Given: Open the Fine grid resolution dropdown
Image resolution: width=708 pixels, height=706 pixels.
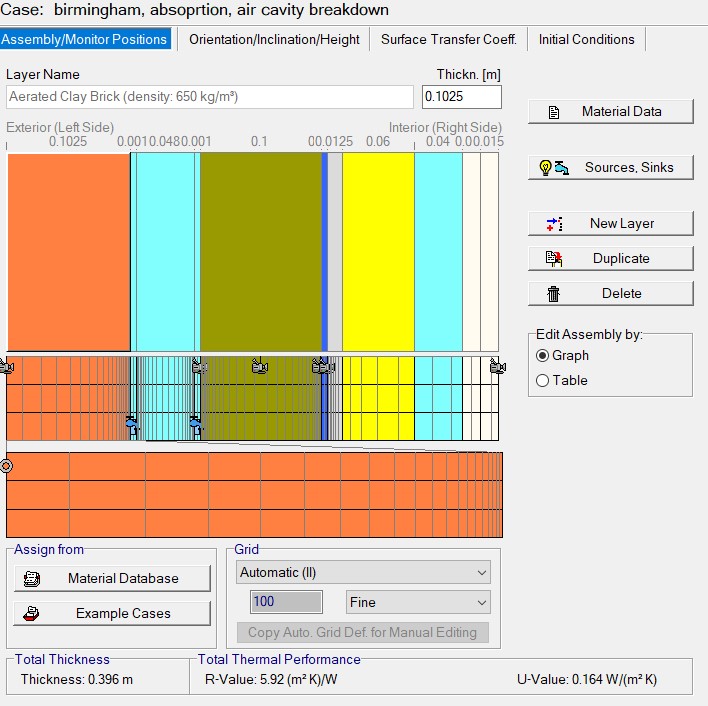Looking at the screenshot, I should coord(417,602).
